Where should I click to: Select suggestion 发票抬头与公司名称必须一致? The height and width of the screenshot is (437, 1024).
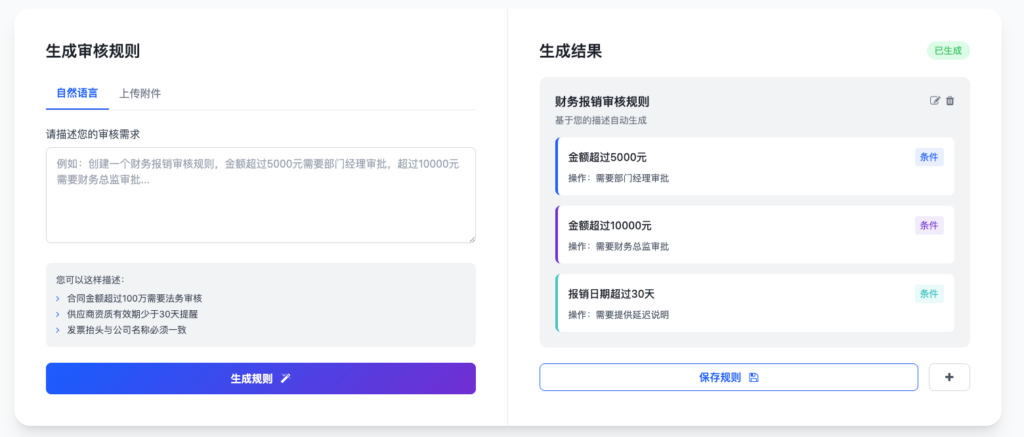click(127, 330)
